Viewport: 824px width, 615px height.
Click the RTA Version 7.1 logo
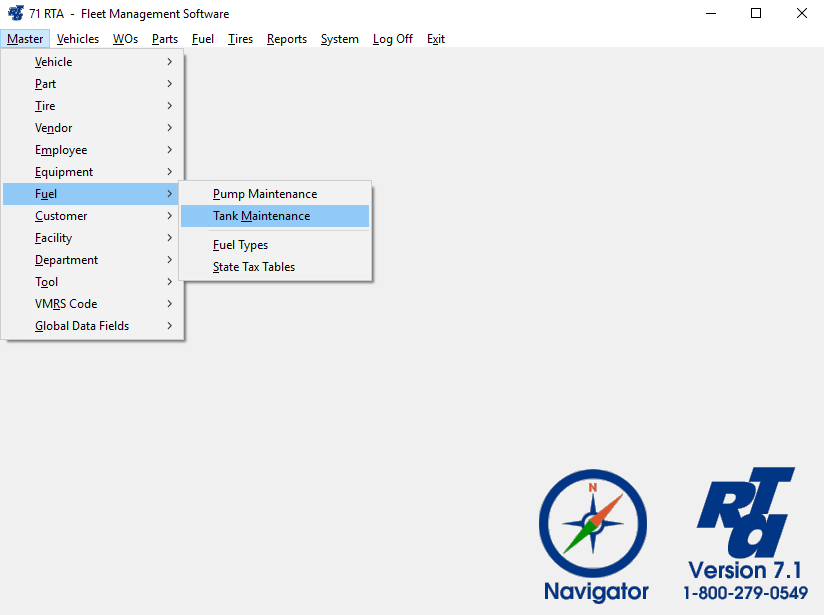point(745,532)
